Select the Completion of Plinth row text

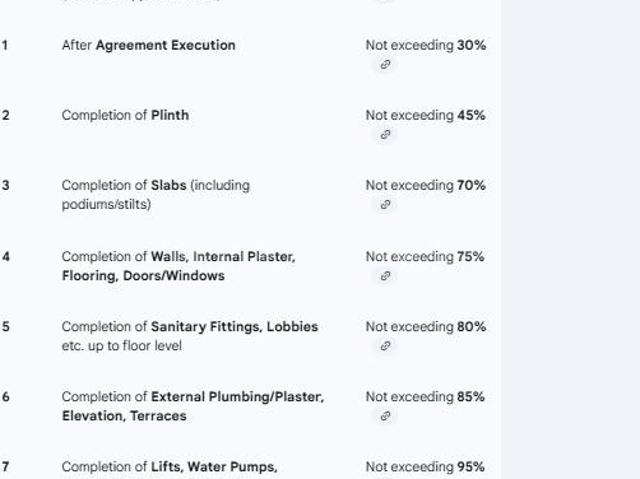[125, 115]
